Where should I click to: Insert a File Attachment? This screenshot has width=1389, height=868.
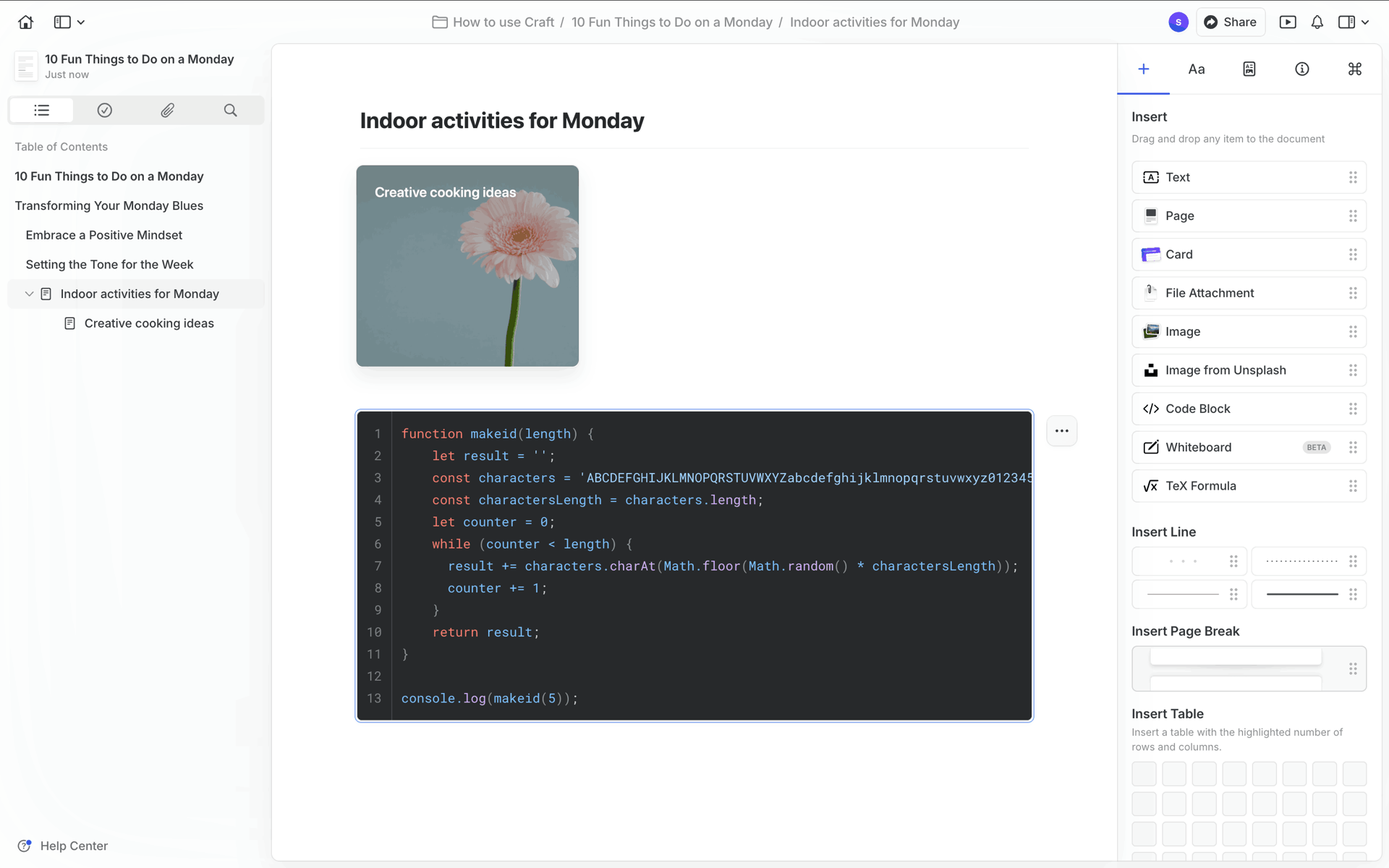click(1249, 293)
